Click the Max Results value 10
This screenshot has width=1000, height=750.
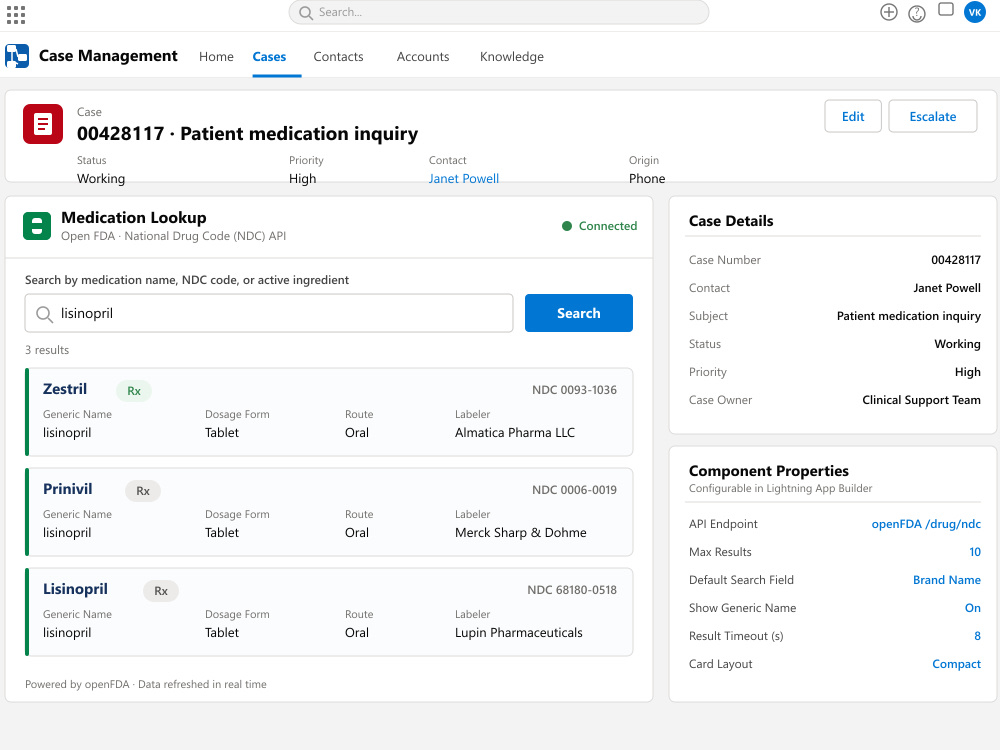point(974,552)
